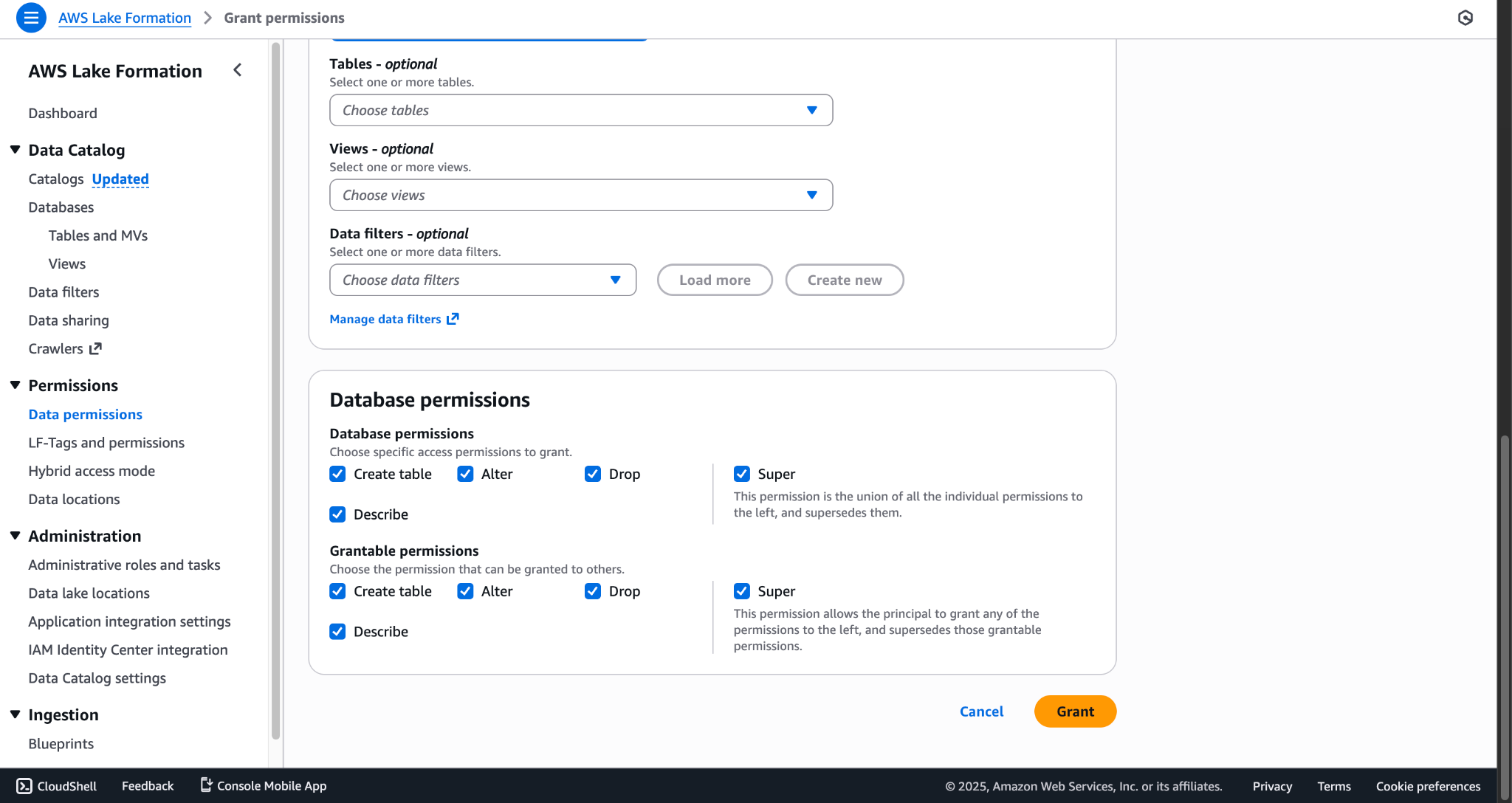1512x803 pixels.
Task: Open Crawlers external link icon
Action: (95, 348)
